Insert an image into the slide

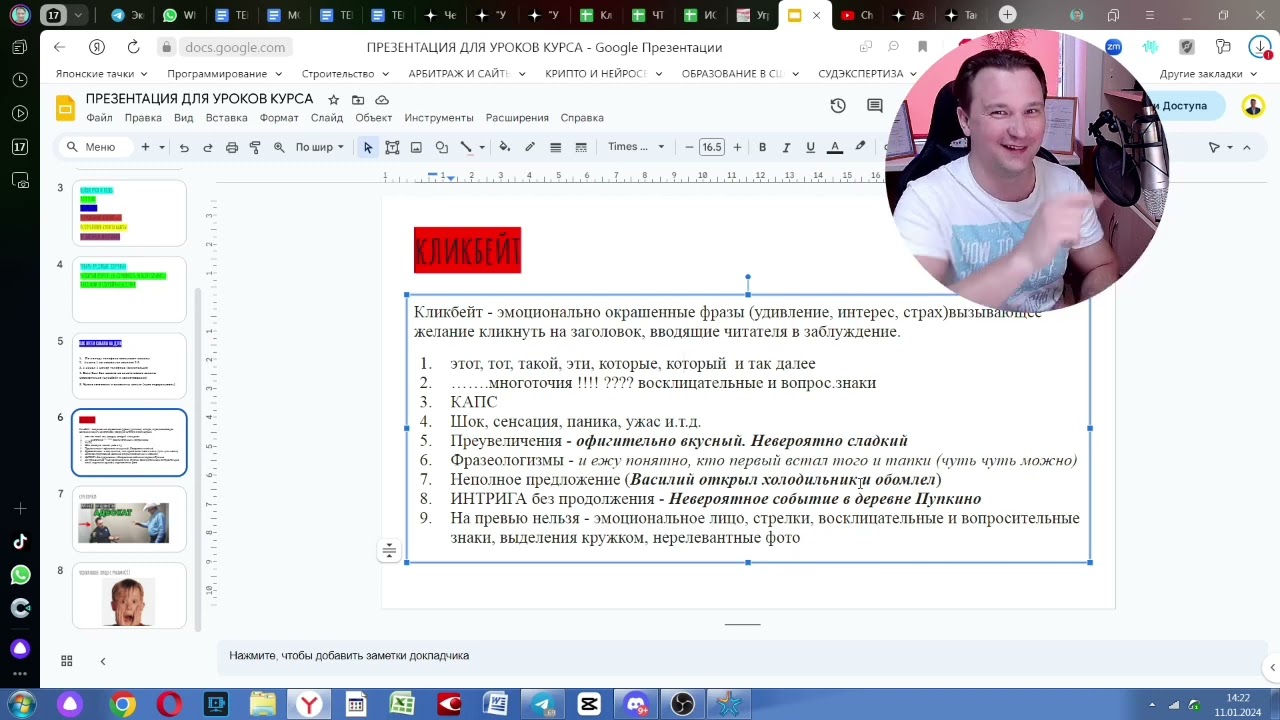tap(416, 147)
